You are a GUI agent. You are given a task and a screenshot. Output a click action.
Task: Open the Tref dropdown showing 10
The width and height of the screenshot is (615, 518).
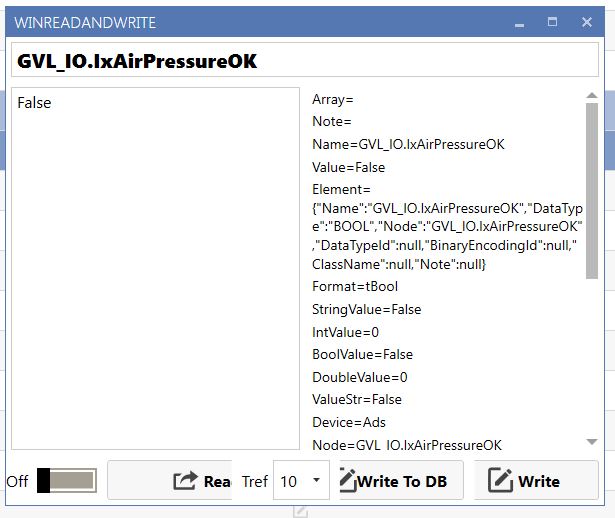point(301,481)
